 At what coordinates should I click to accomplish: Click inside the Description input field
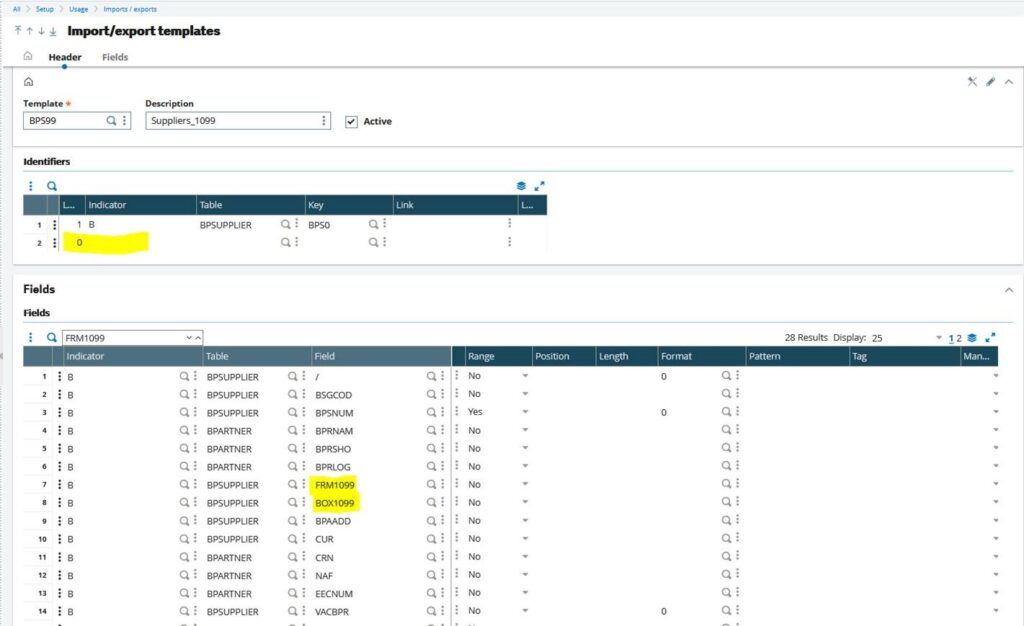pyautogui.click(x=230, y=120)
